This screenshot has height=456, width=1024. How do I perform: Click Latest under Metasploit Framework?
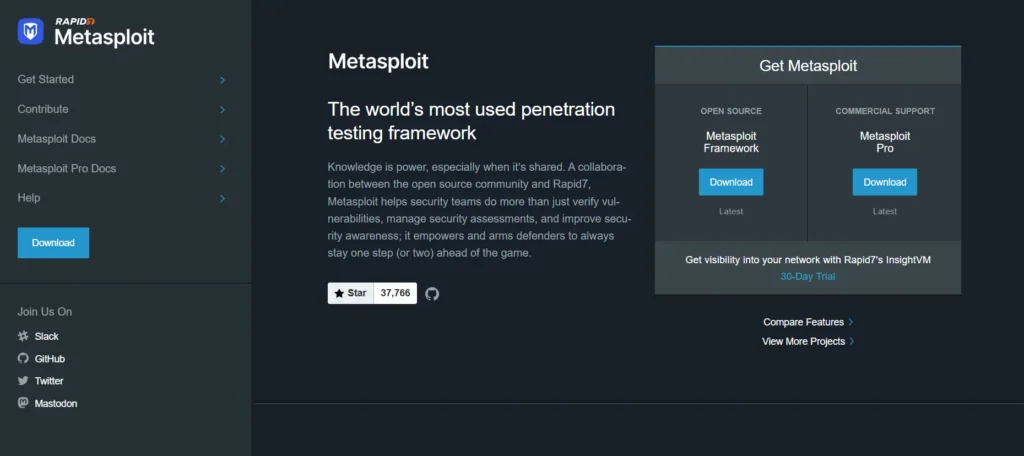pyautogui.click(x=731, y=212)
